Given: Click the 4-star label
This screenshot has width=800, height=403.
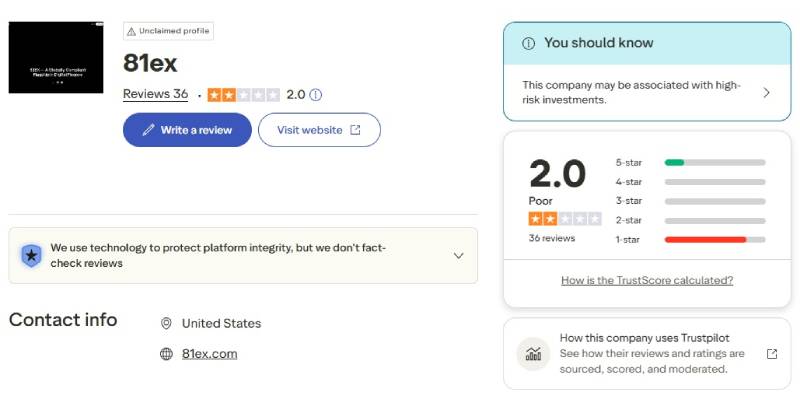Looking at the screenshot, I should click(x=629, y=182).
